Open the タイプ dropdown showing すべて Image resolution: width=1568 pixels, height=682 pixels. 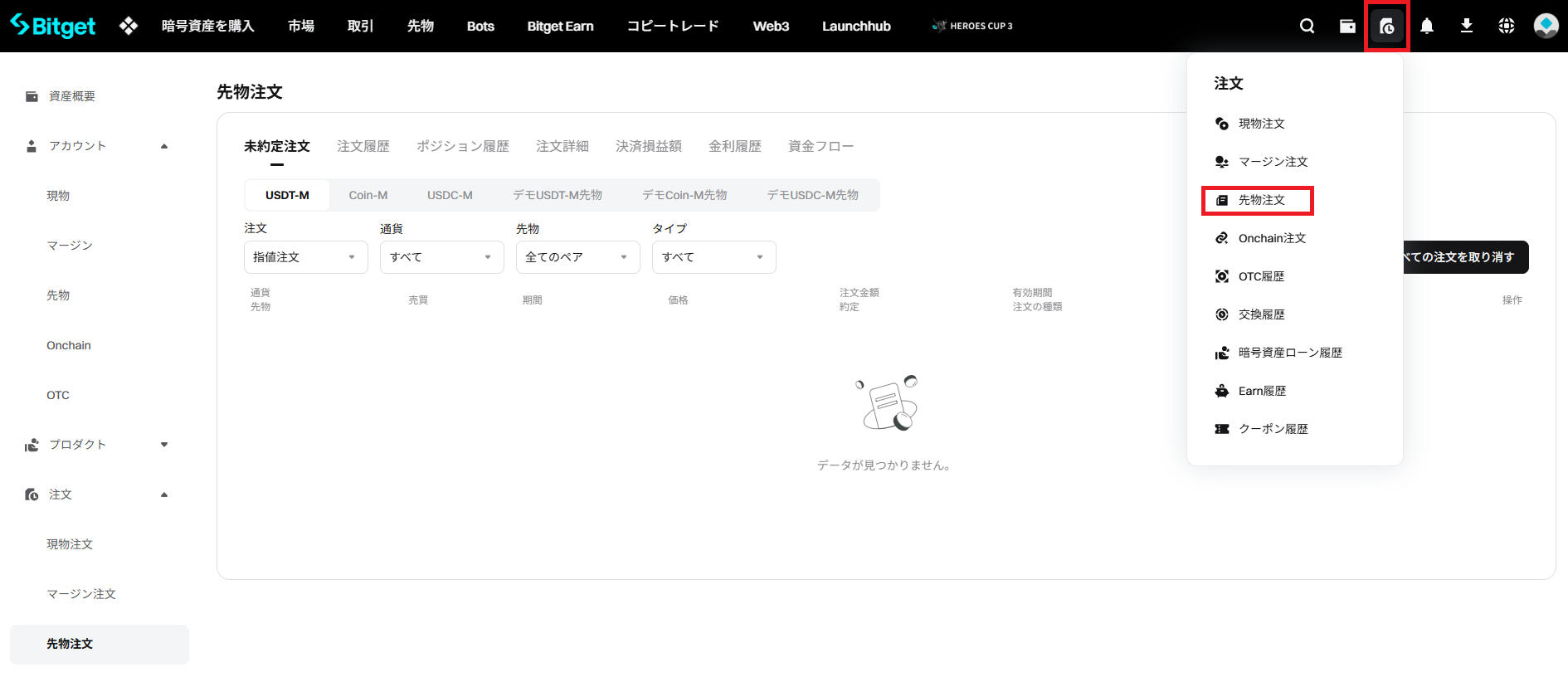tap(713, 257)
